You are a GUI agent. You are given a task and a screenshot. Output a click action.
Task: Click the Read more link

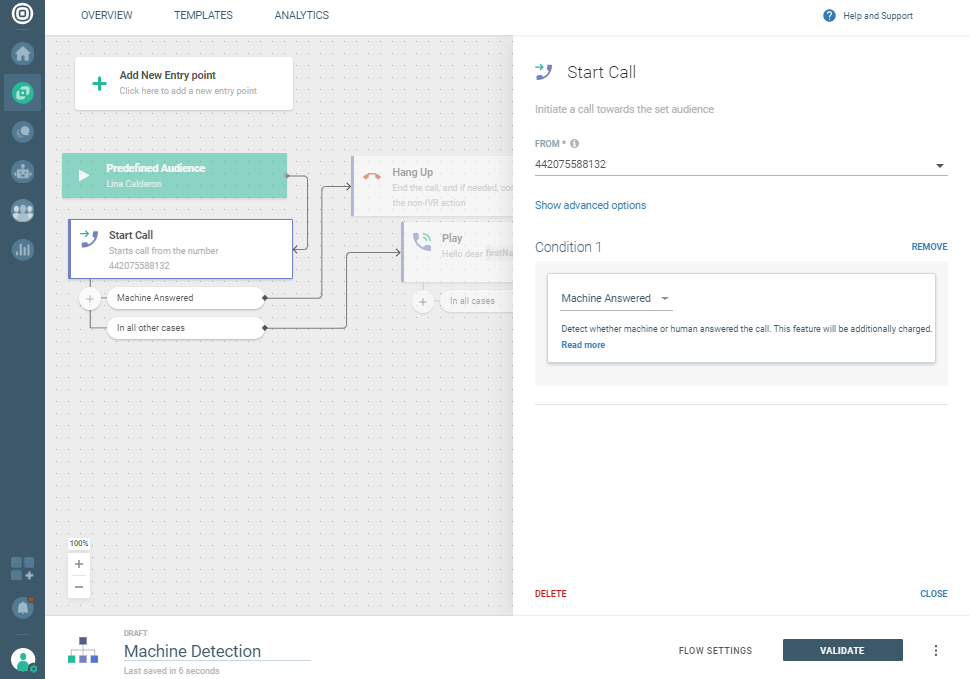tap(583, 345)
